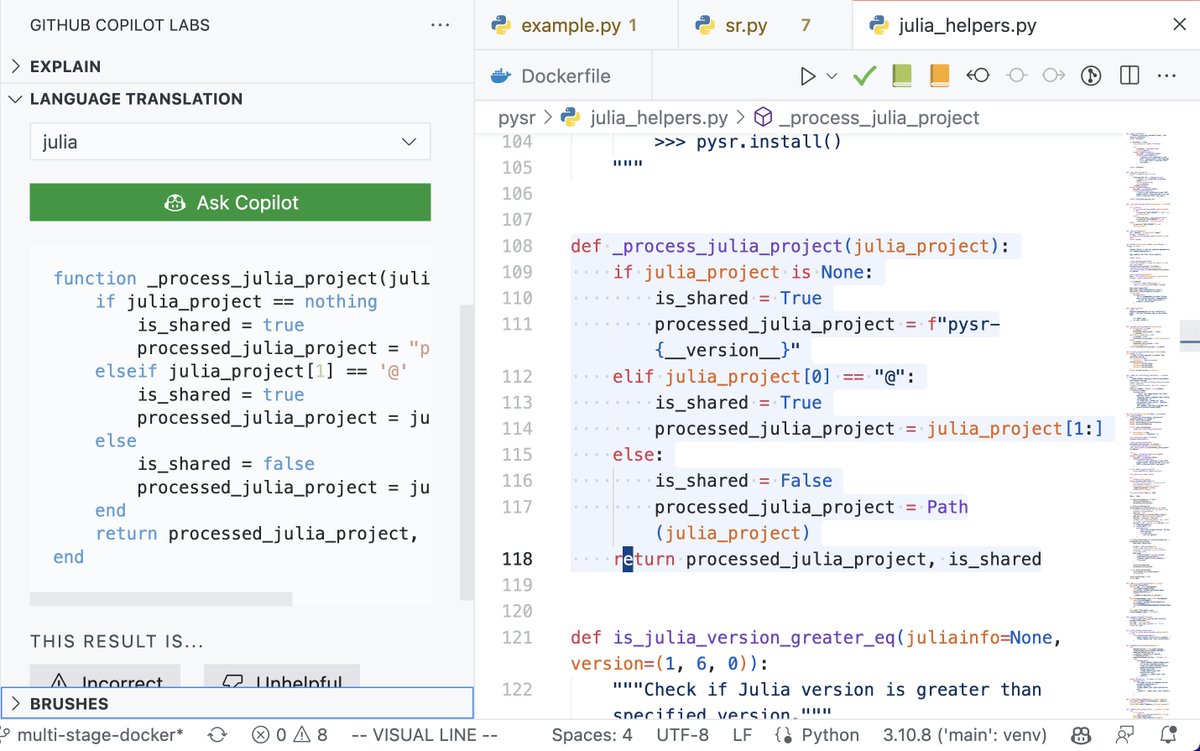Click pysr in the breadcrumb
Viewport: 1200px width, 751px height.
(517, 118)
